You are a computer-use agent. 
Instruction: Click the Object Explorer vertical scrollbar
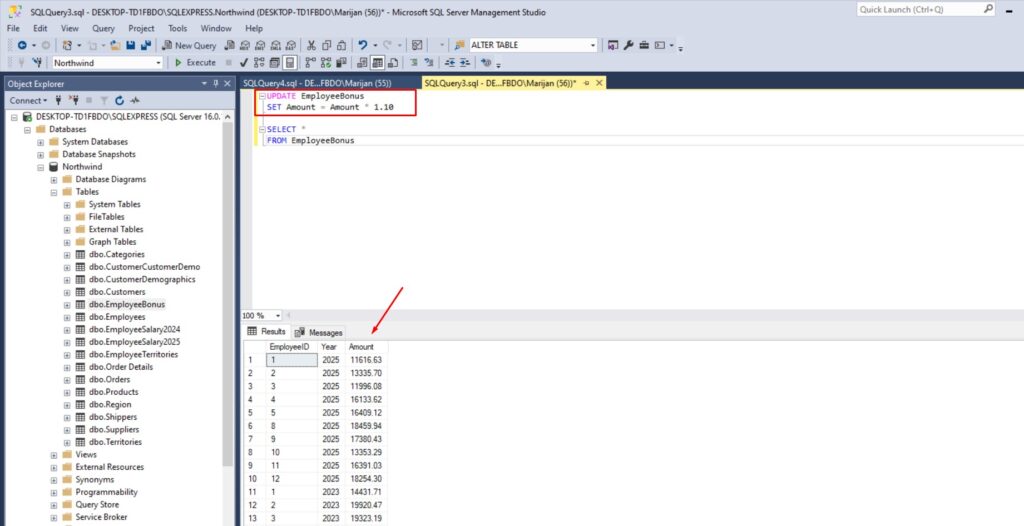(x=228, y=294)
